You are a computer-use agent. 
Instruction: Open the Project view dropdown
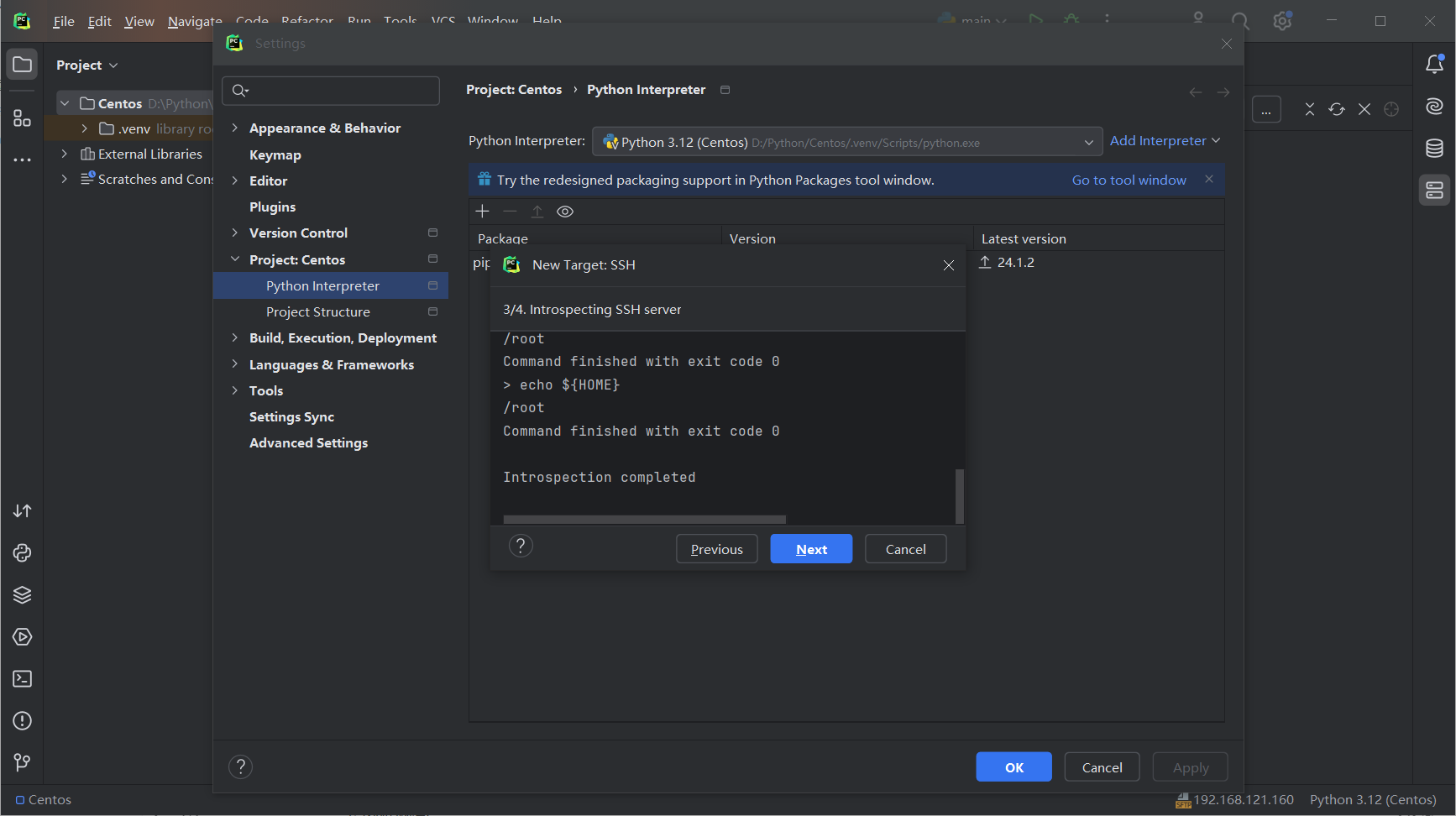[x=87, y=65]
